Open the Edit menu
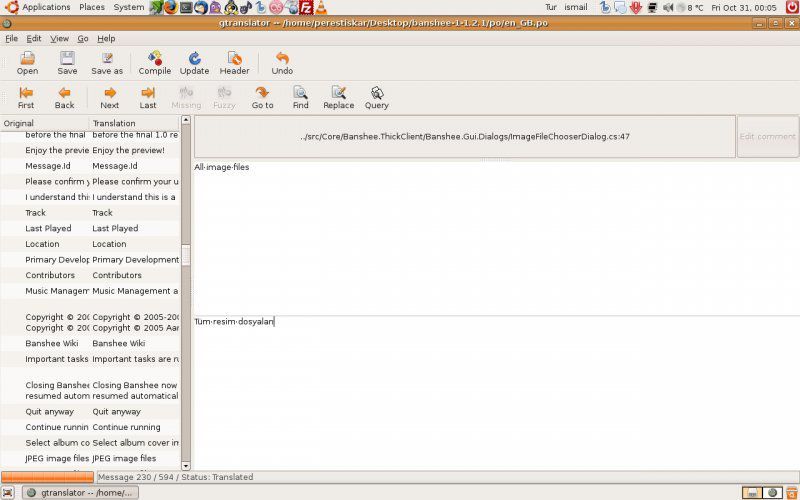 coord(34,39)
